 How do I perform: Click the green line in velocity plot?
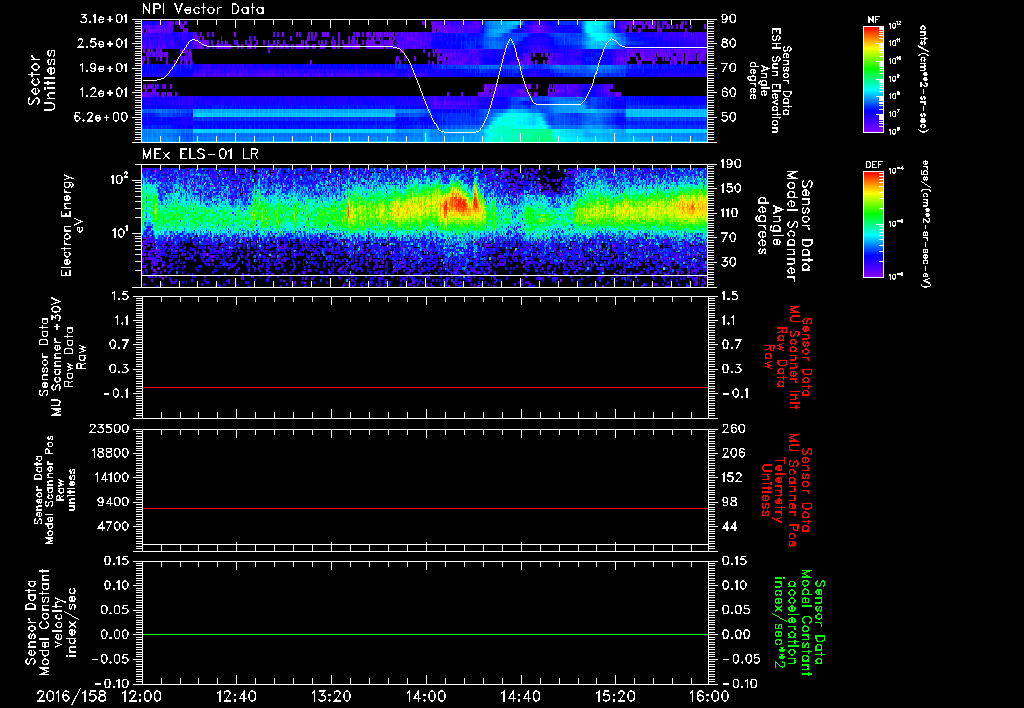tap(425, 634)
